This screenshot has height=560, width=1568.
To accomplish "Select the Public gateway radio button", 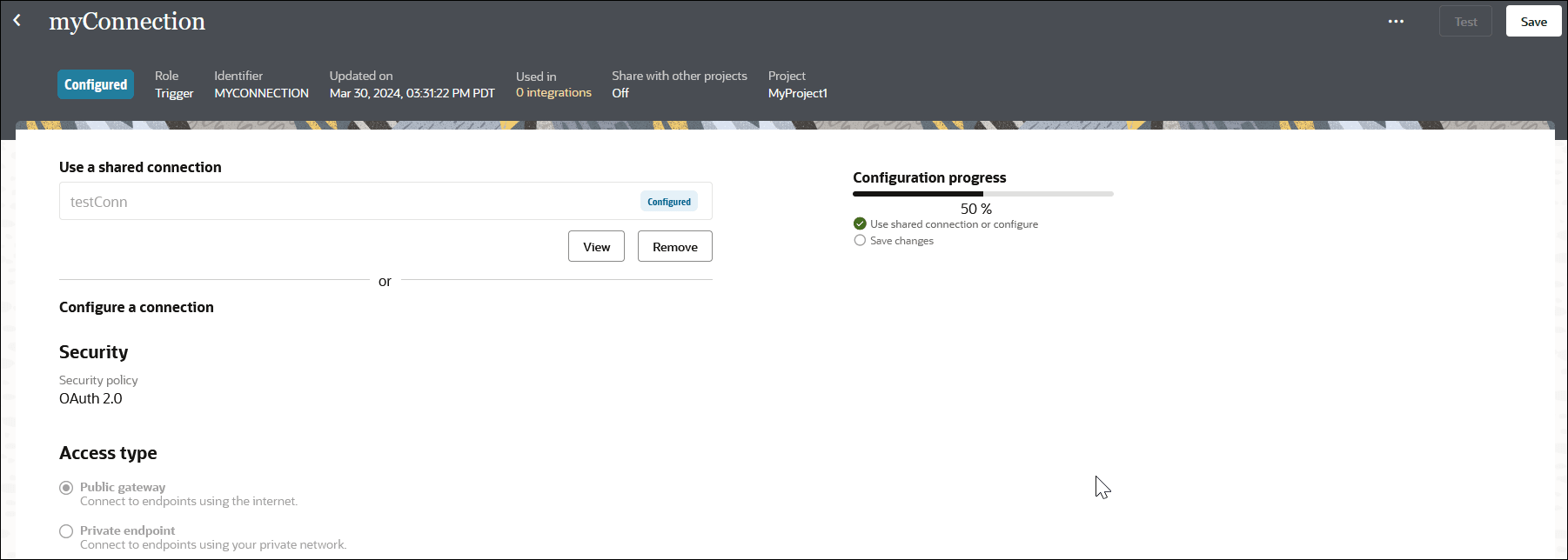I will point(66,488).
